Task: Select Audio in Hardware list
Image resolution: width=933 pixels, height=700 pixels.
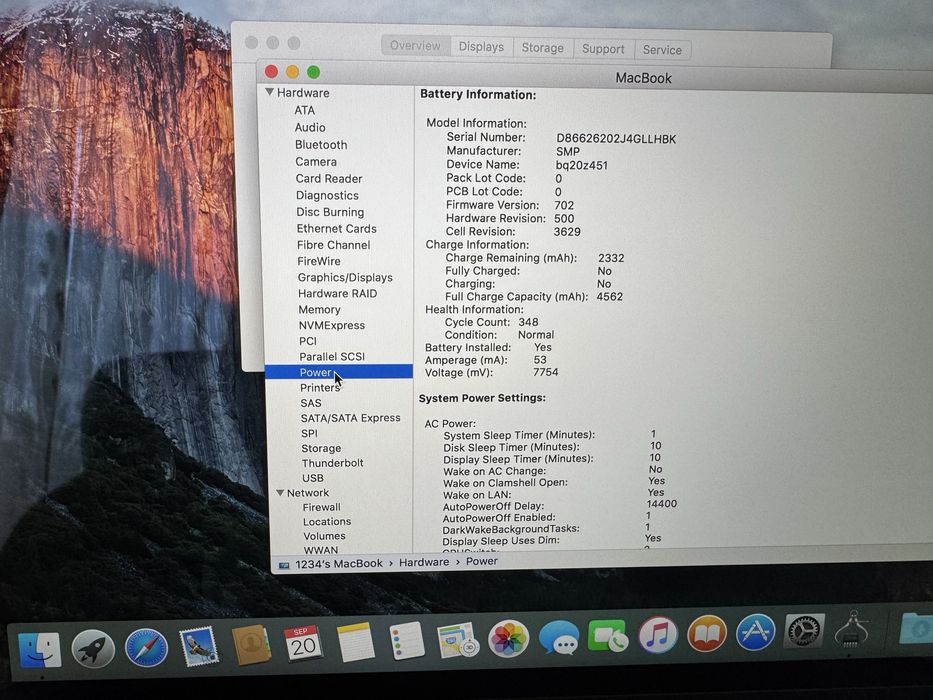Action: tap(310, 127)
